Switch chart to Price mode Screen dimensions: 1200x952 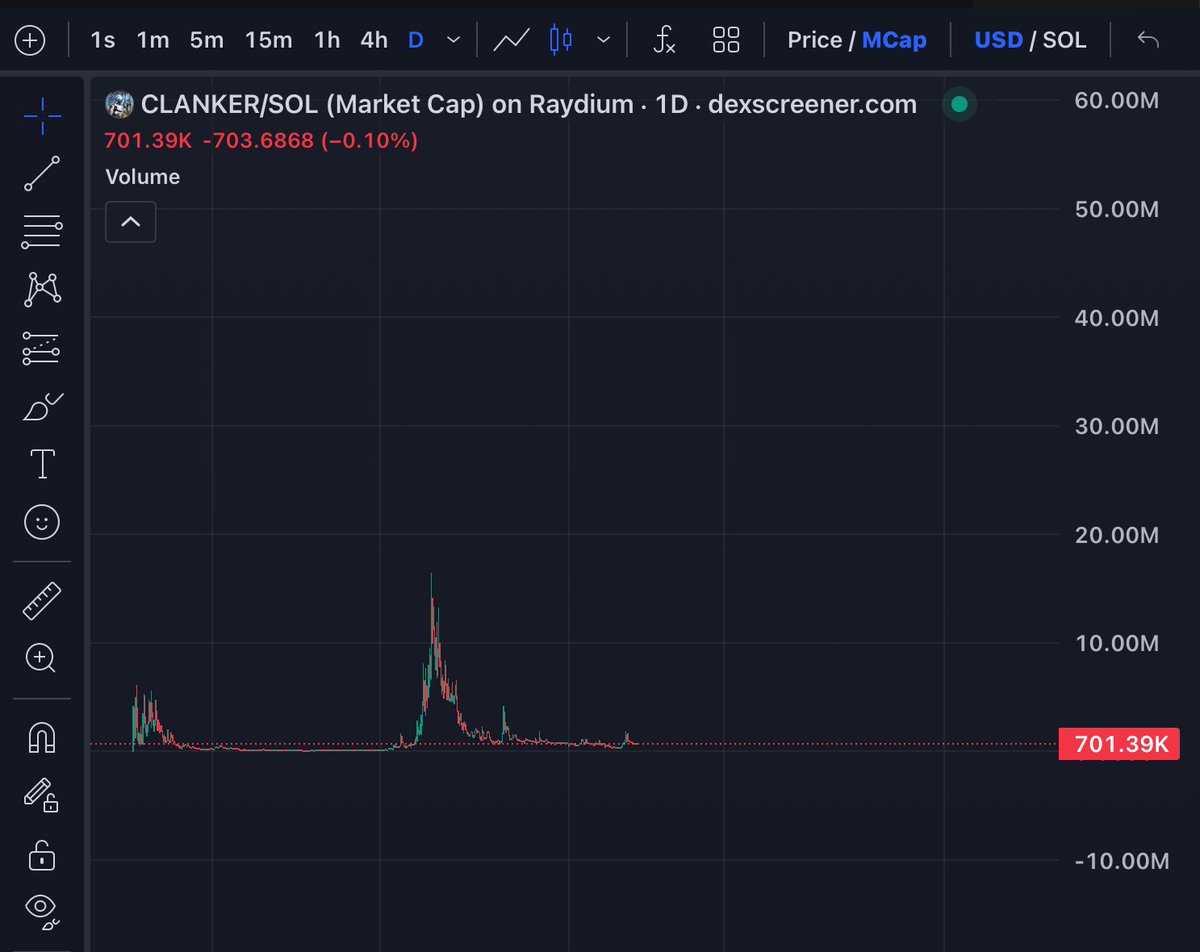[814, 41]
